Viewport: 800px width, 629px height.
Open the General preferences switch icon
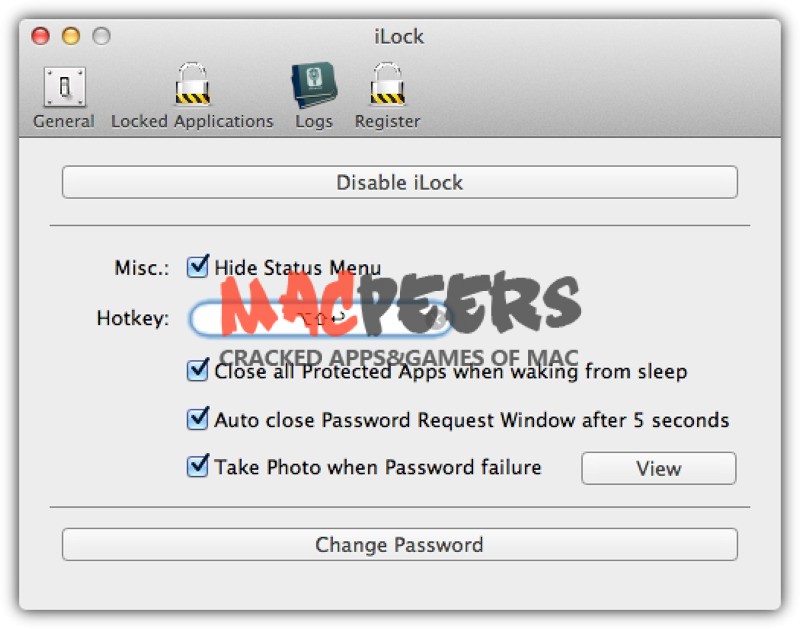pyautogui.click(x=65, y=87)
